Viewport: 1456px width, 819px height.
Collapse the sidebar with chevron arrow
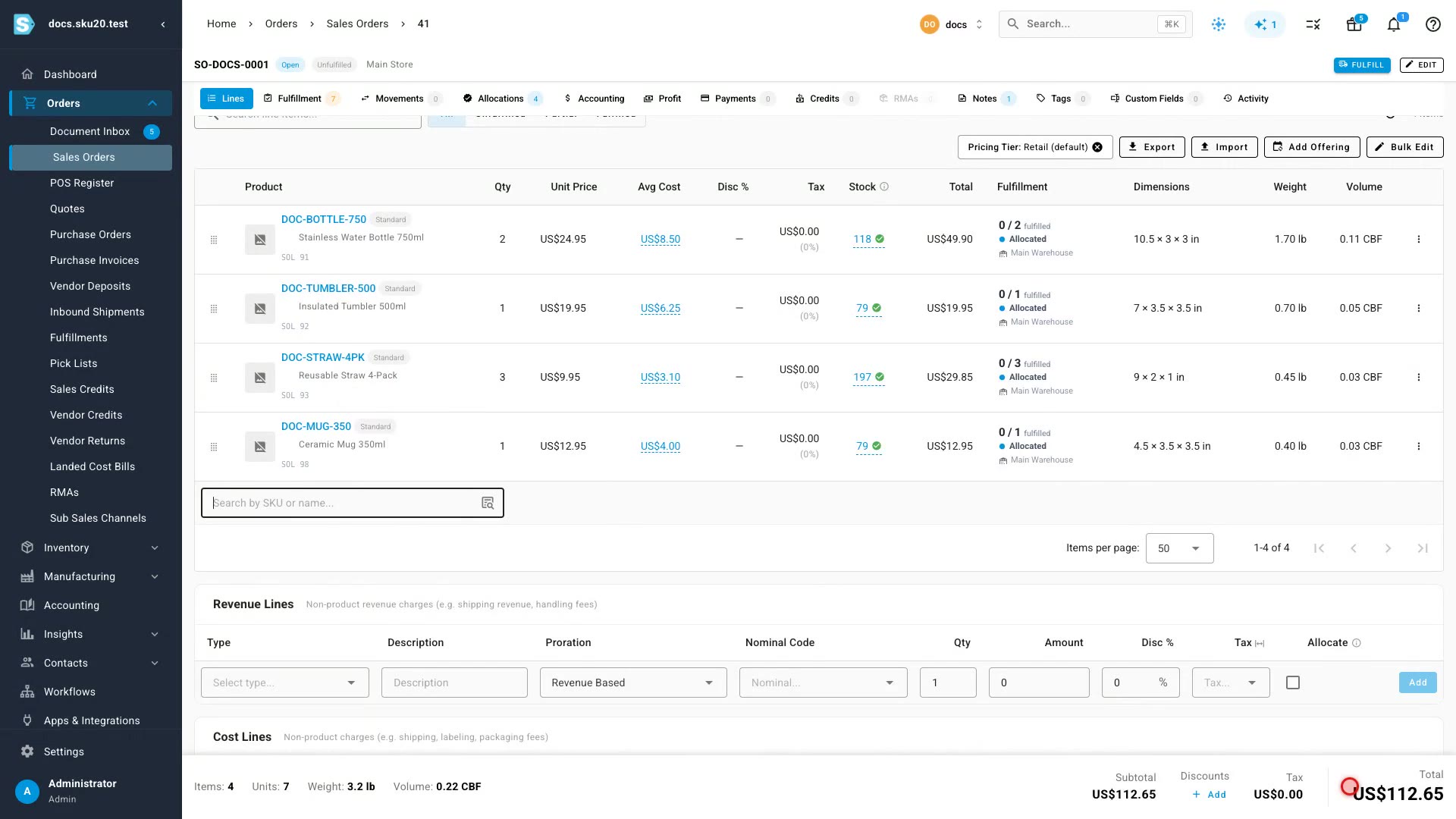point(162,24)
